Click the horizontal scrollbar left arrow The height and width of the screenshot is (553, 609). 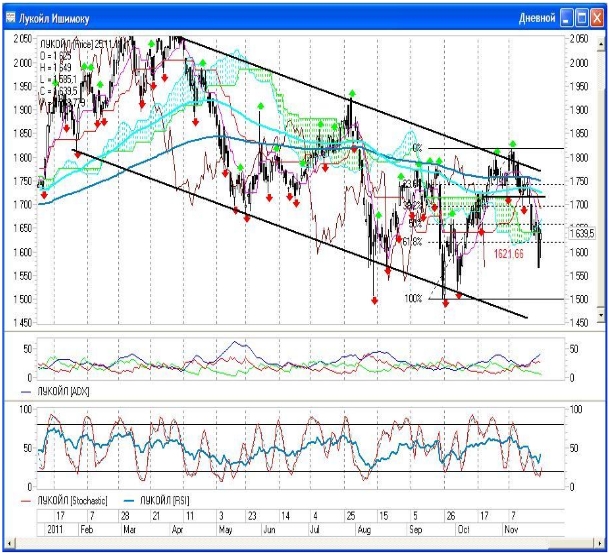[x=9, y=543]
